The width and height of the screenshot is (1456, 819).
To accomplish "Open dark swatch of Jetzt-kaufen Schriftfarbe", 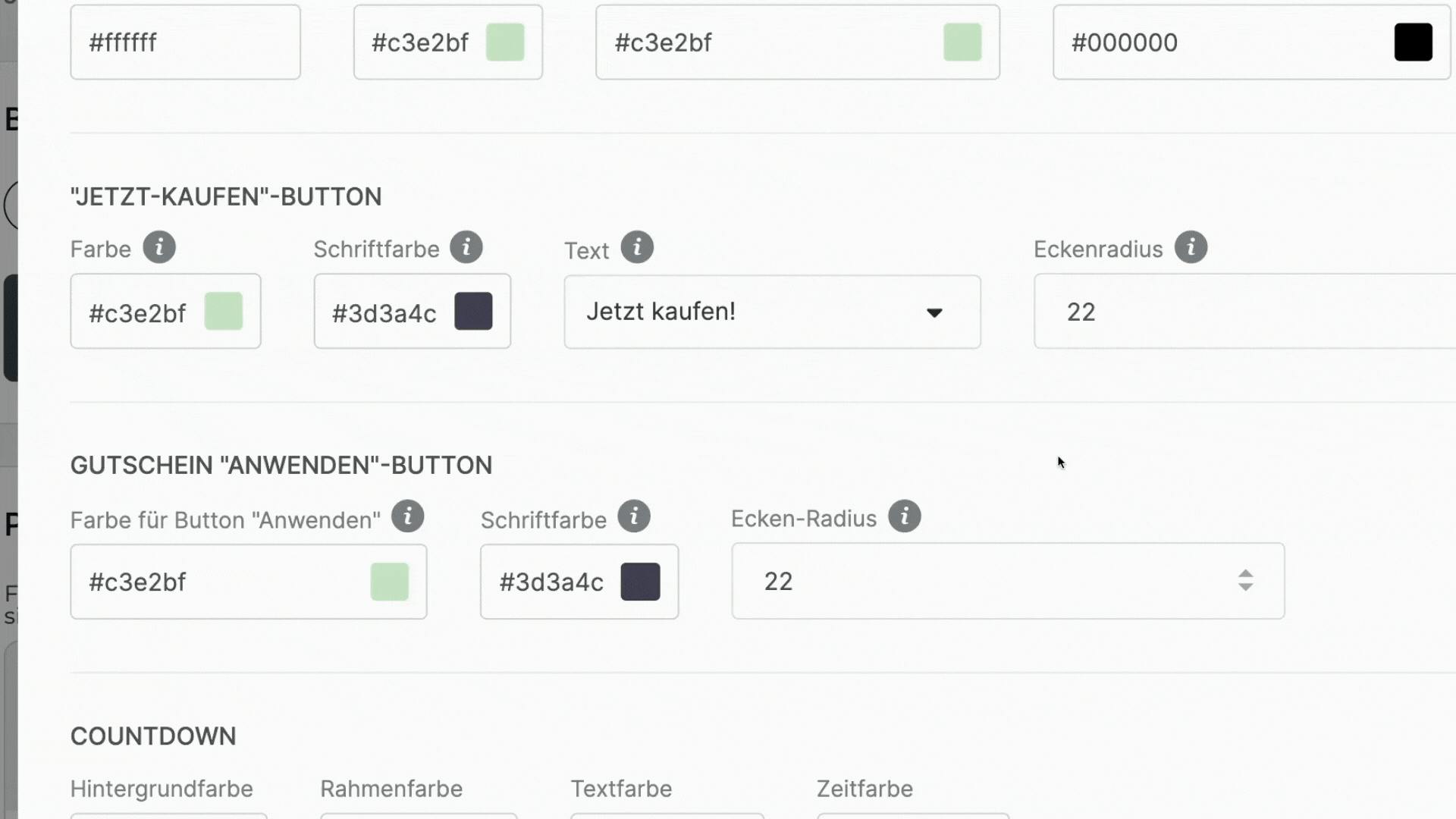I will (x=473, y=312).
